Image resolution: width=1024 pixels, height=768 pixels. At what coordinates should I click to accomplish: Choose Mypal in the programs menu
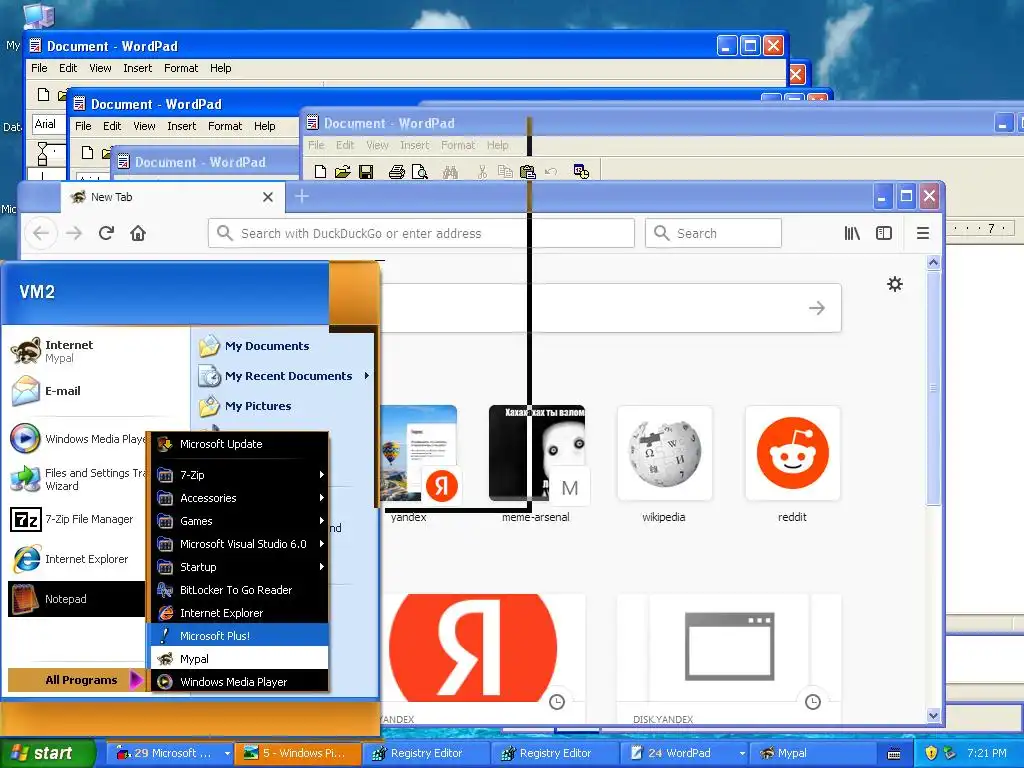(239, 659)
